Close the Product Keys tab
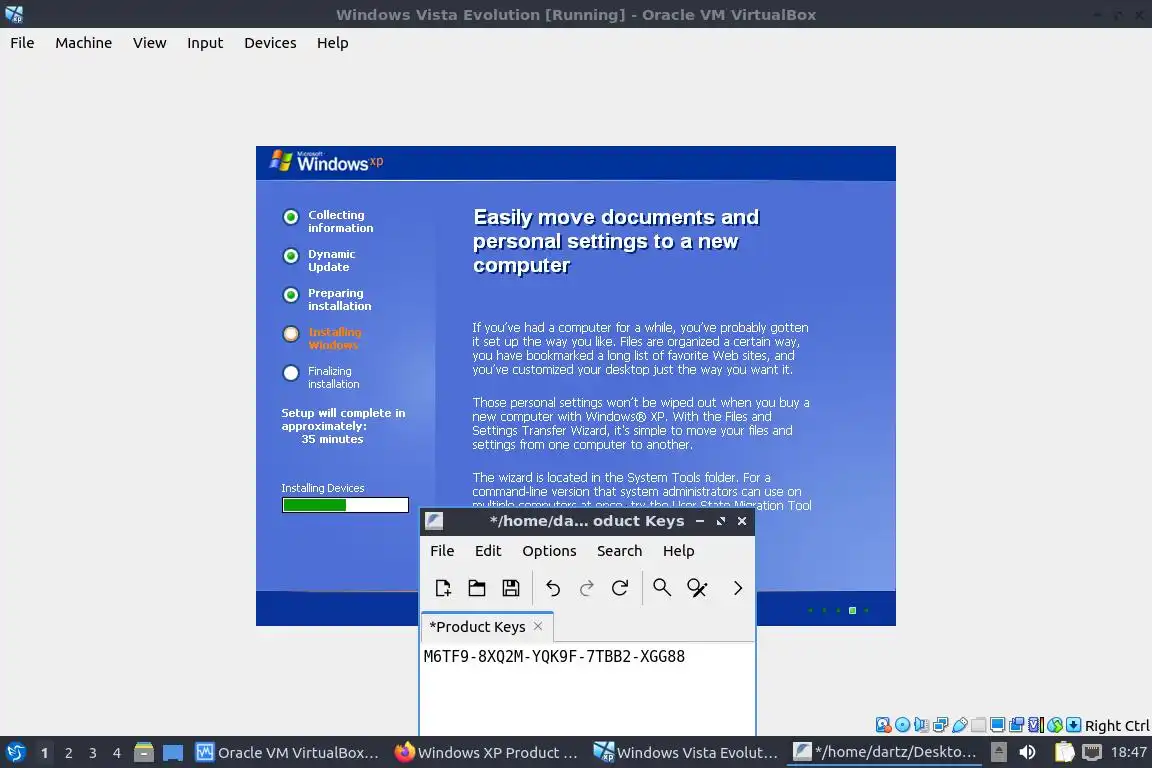 click(538, 626)
